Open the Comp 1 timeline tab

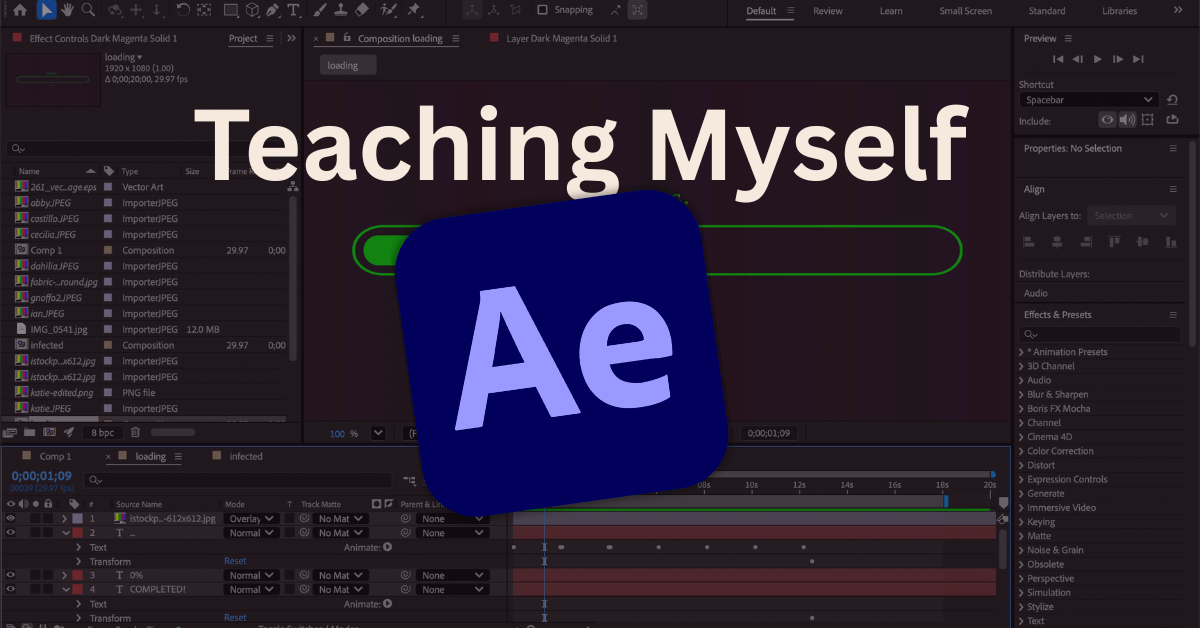click(55, 457)
